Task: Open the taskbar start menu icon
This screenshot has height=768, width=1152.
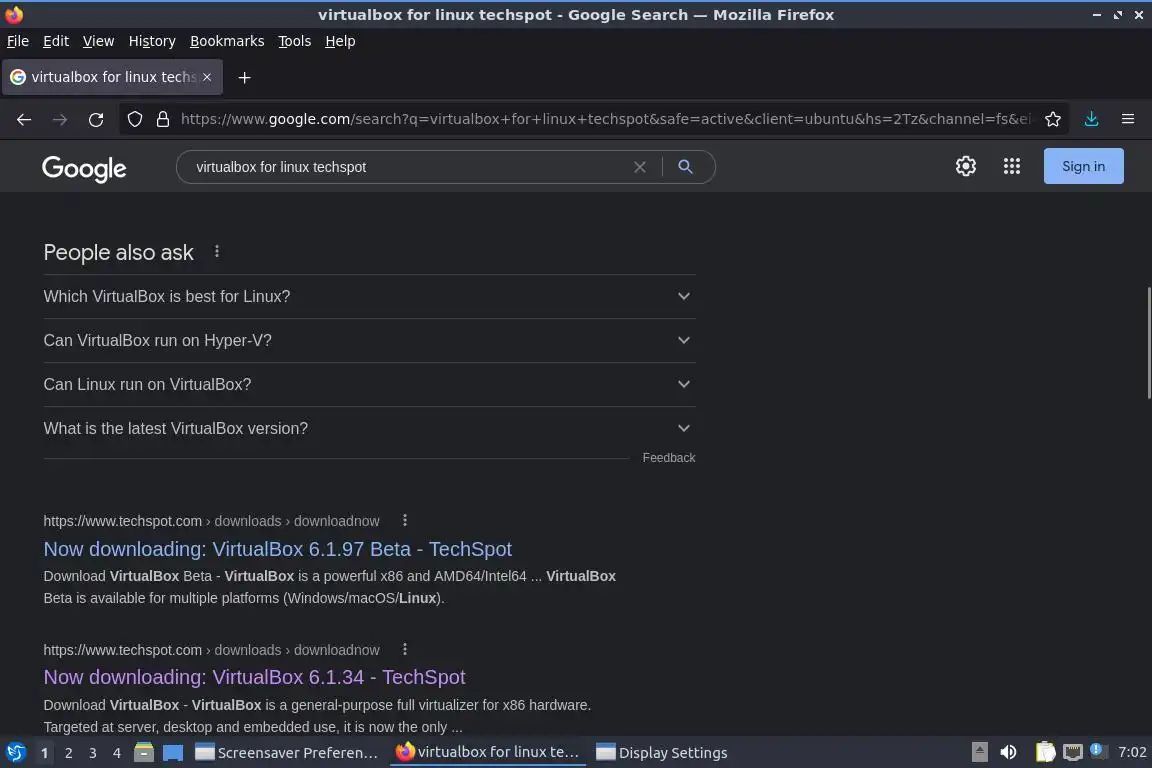Action: pyautogui.click(x=15, y=753)
